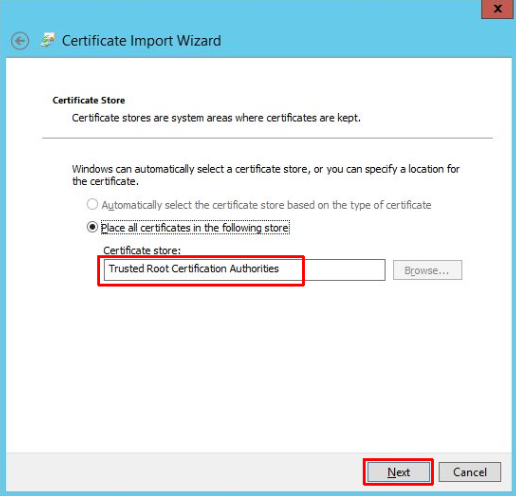The width and height of the screenshot is (516, 496).
Task: Click the empty part of the store field
Action: coord(345,270)
